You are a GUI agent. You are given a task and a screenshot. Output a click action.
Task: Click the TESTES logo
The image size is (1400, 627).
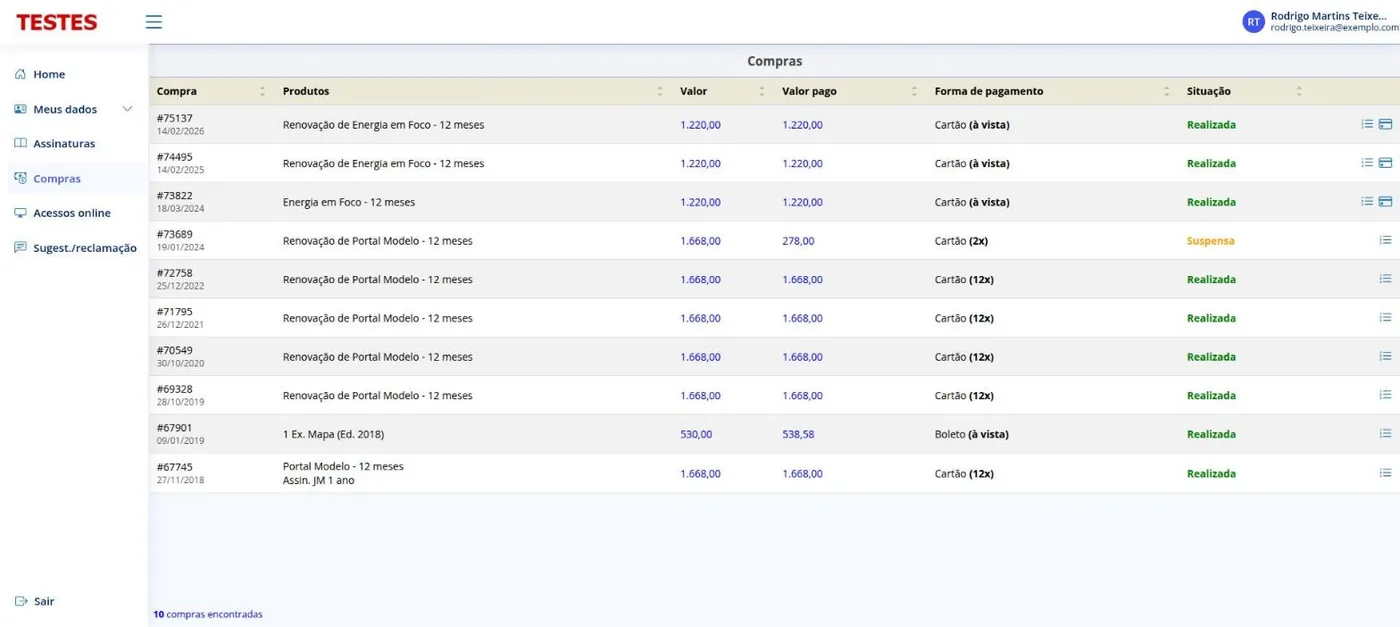coord(57,22)
